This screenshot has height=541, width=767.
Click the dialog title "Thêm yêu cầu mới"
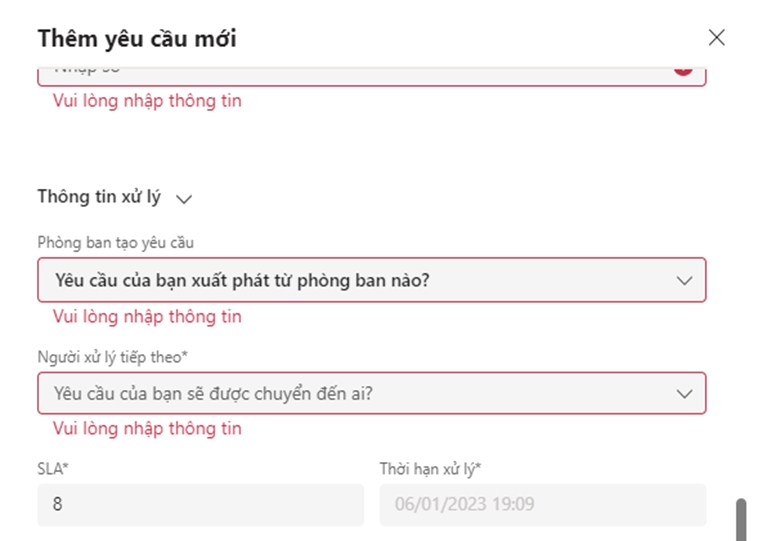tap(137, 39)
